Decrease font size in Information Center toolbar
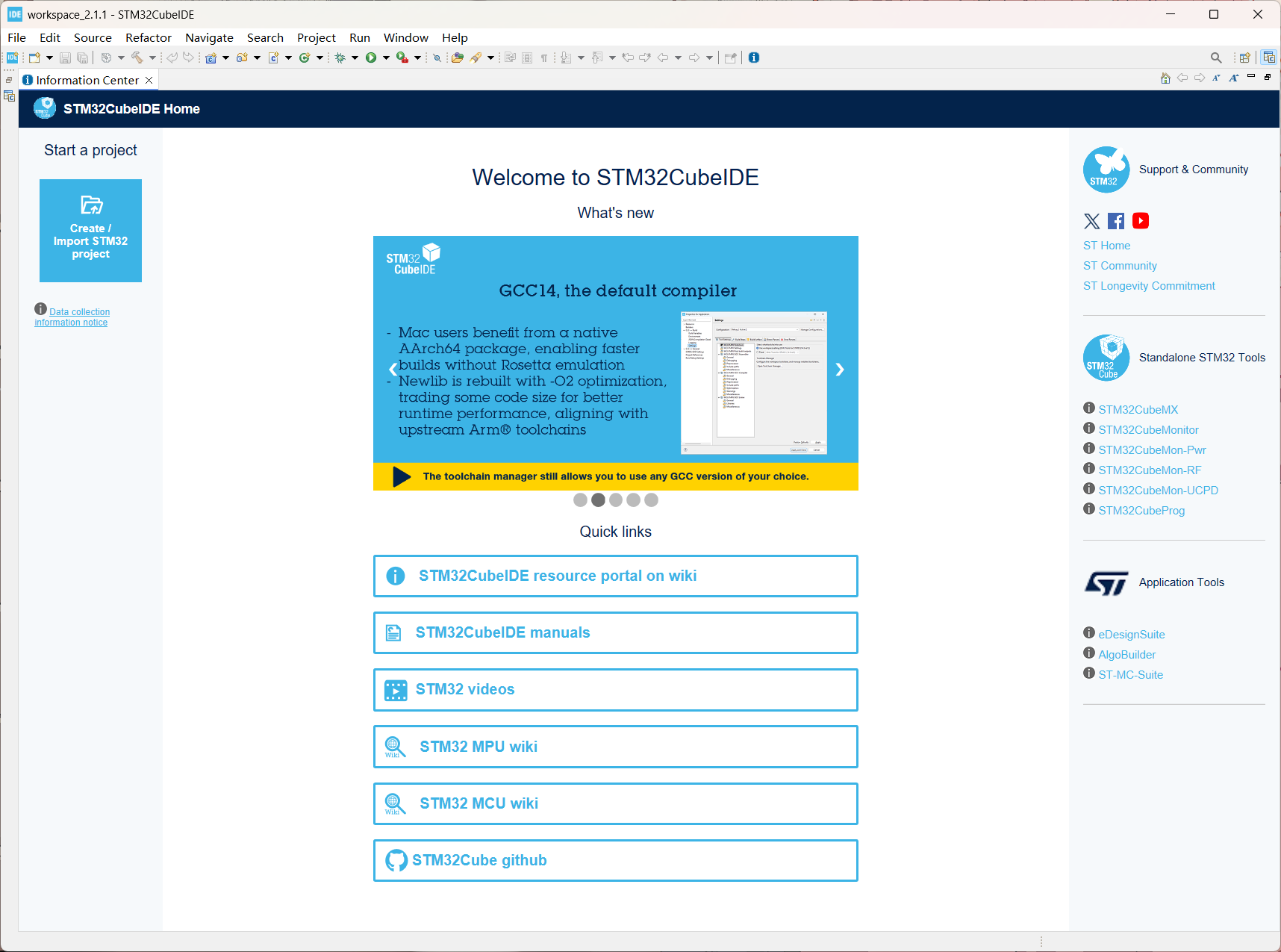 (1217, 78)
